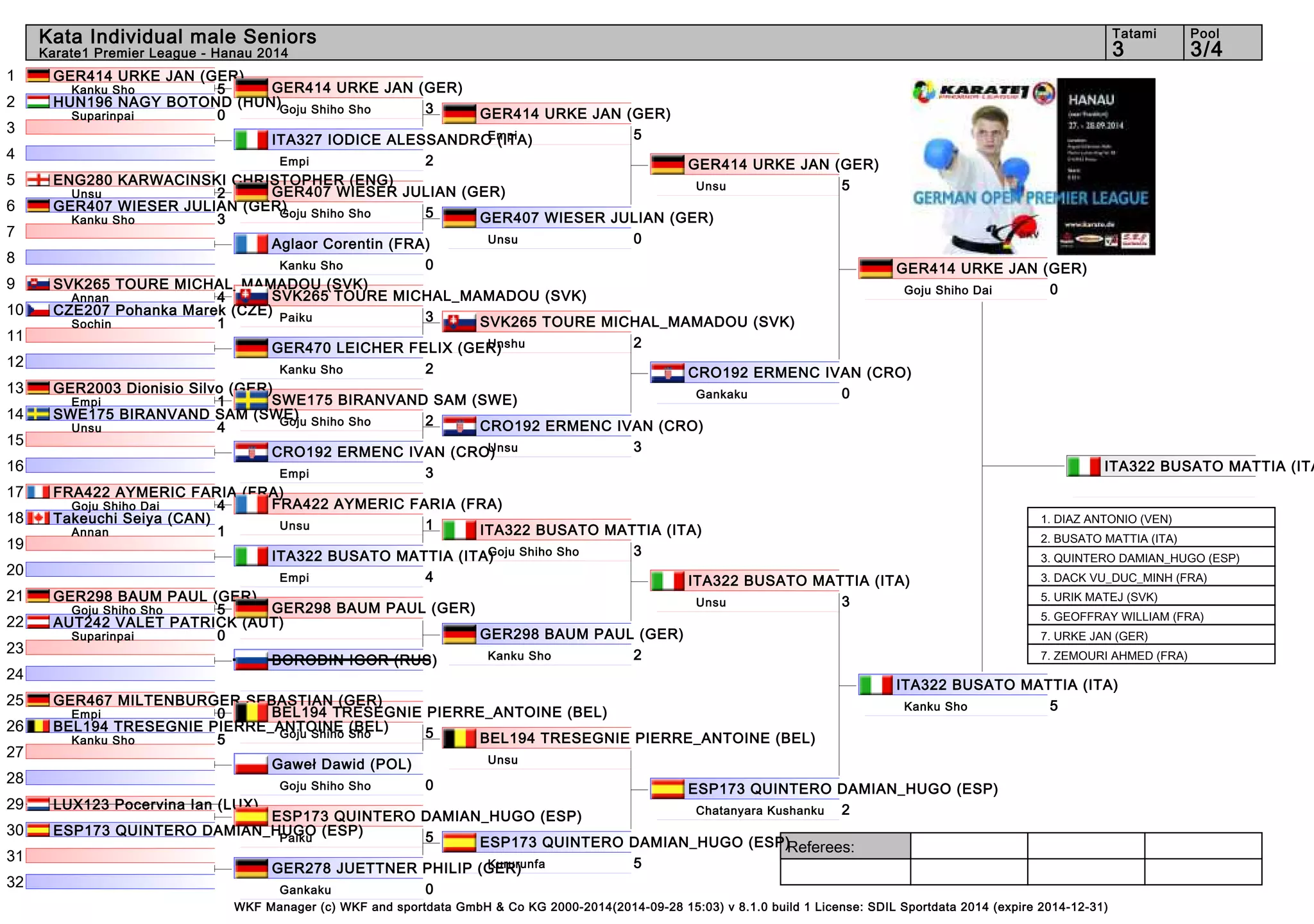Click the Hungary flag beside NAGY BOTOND

tap(38, 101)
